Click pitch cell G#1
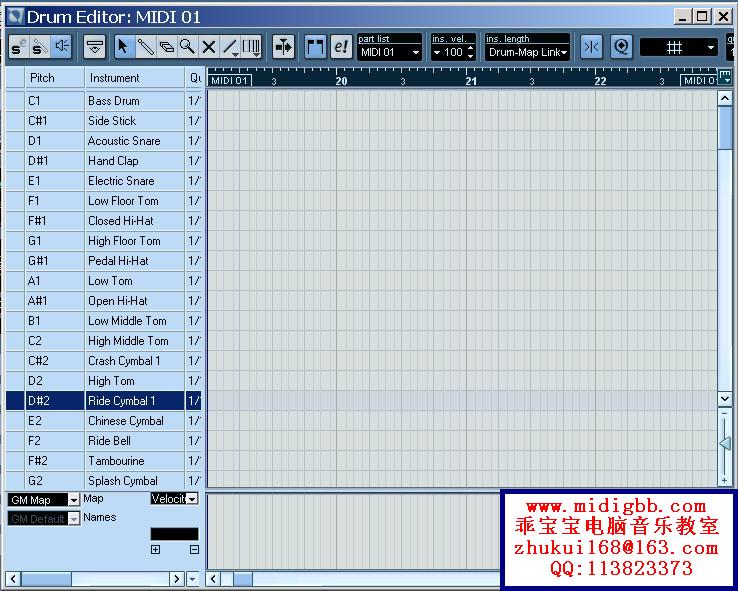738x591 pixels. point(54,261)
